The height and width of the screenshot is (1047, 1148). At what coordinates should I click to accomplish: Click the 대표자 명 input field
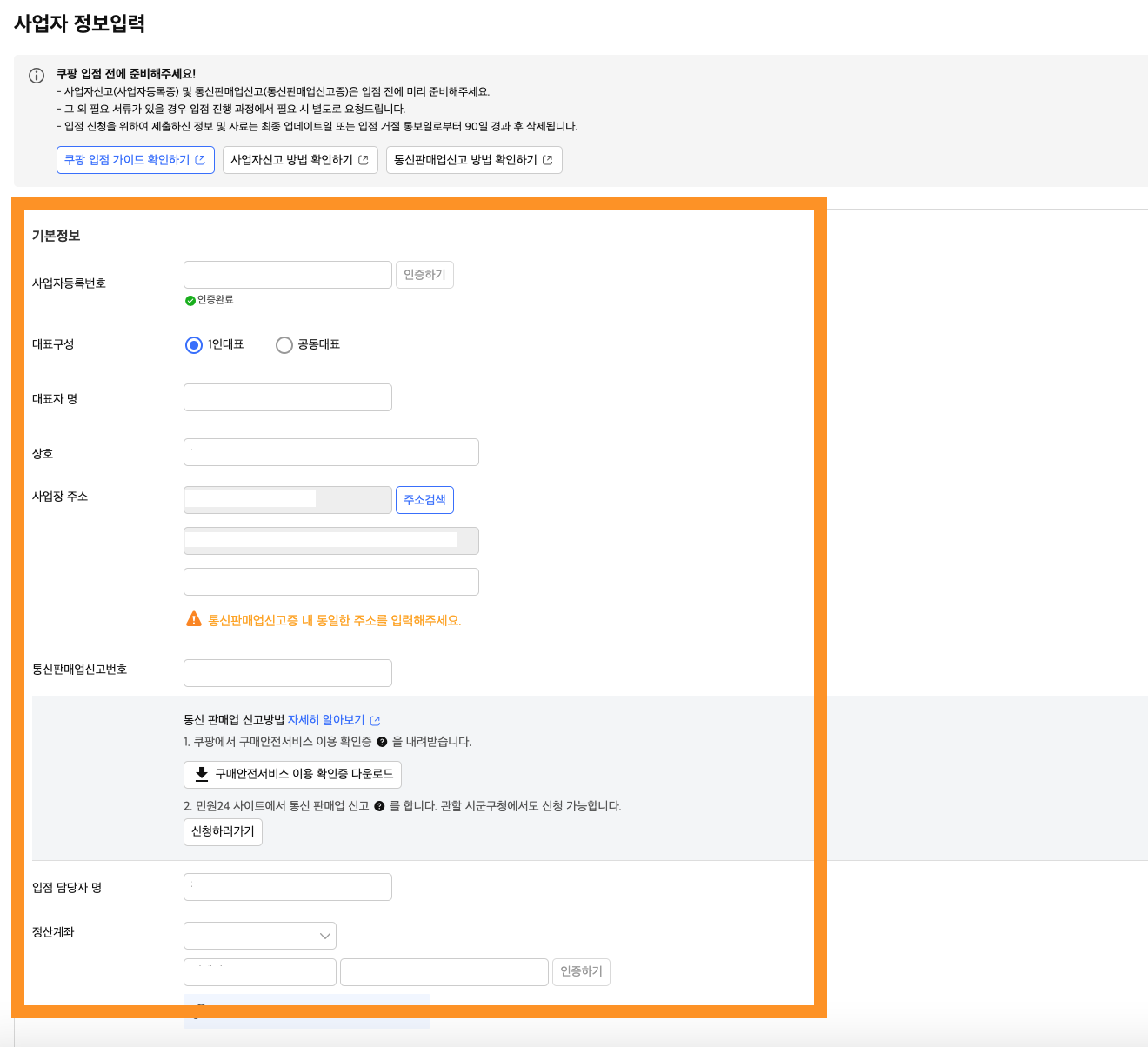(288, 397)
